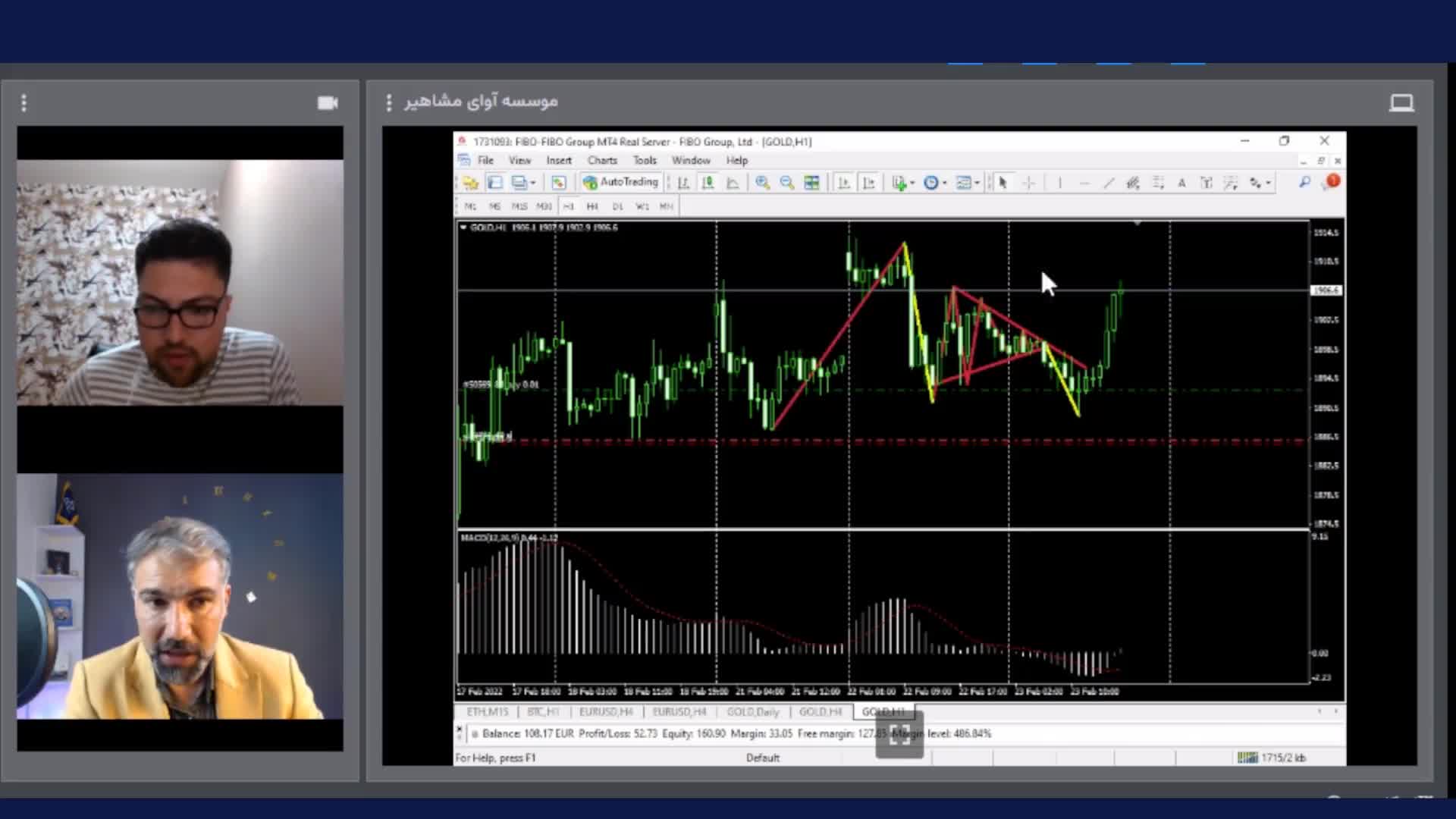Image resolution: width=1456 pixels, height=819 pixels.
Task: Open the Templates dropdown arrow
Action: point(977,183)
